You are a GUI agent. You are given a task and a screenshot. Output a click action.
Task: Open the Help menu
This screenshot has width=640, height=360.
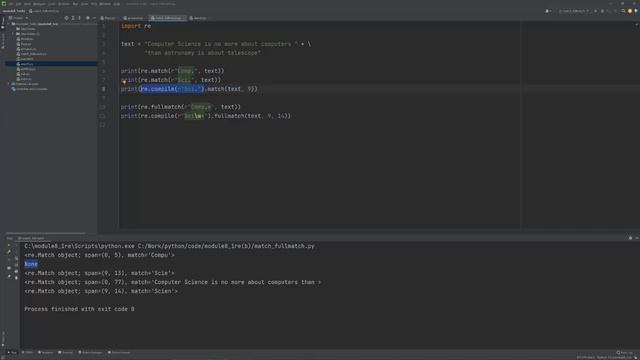(117, 4)
